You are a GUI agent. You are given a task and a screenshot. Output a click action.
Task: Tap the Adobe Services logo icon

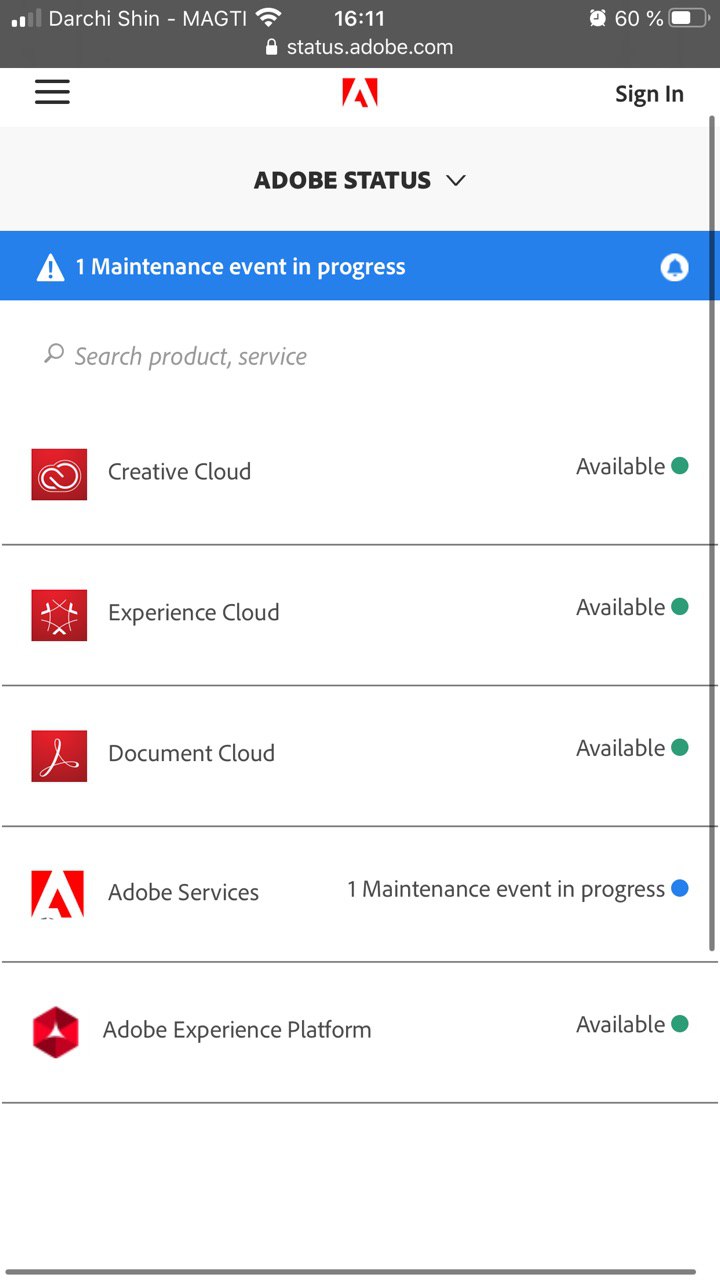coord(58,894)
